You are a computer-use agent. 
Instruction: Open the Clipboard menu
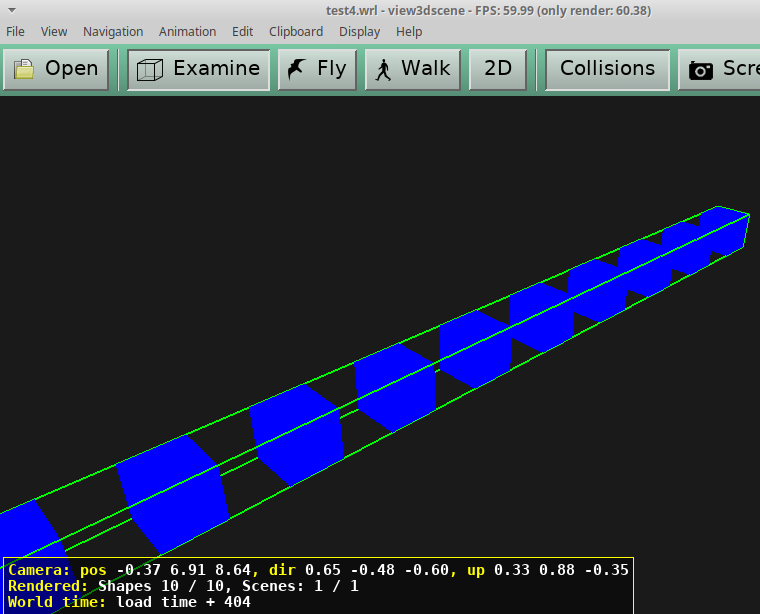tap(296, 32)
